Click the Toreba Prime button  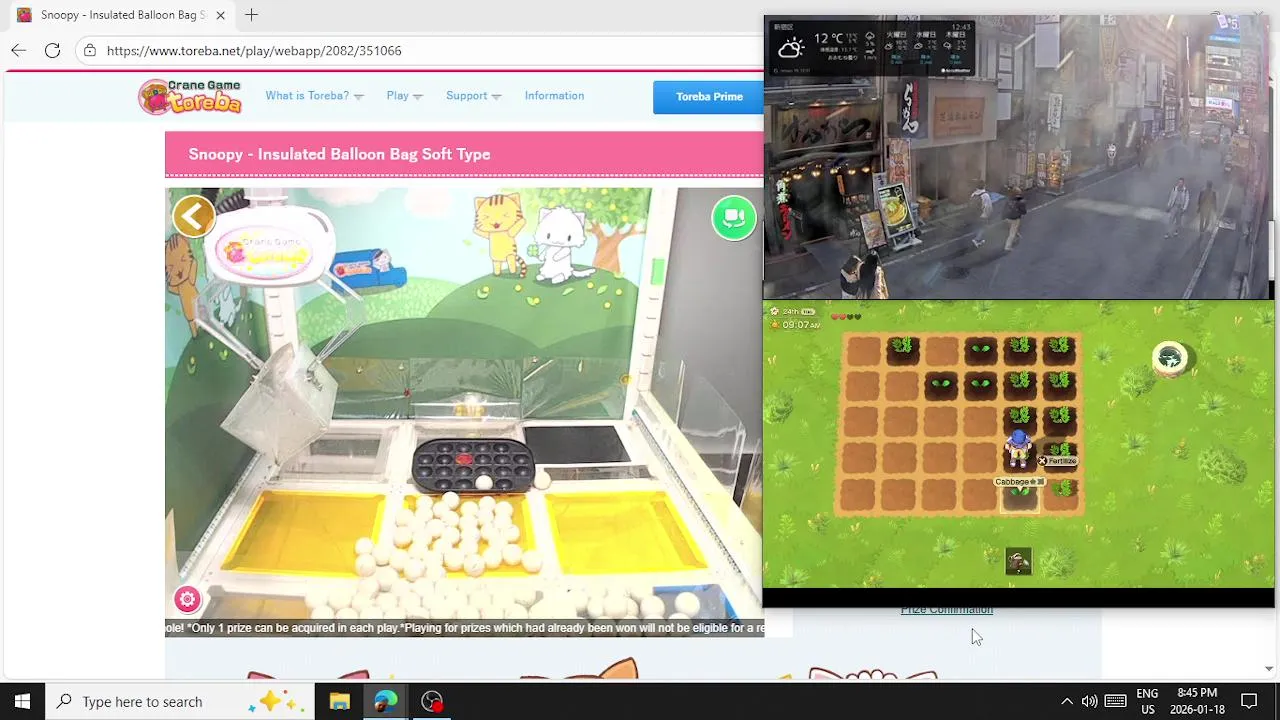[709, 97]
